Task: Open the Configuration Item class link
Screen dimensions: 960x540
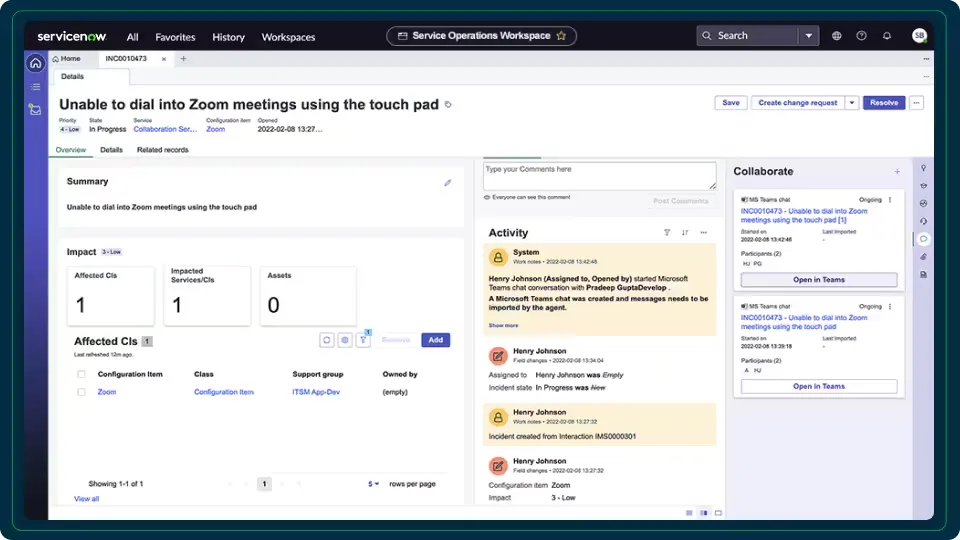Action: 223,392
